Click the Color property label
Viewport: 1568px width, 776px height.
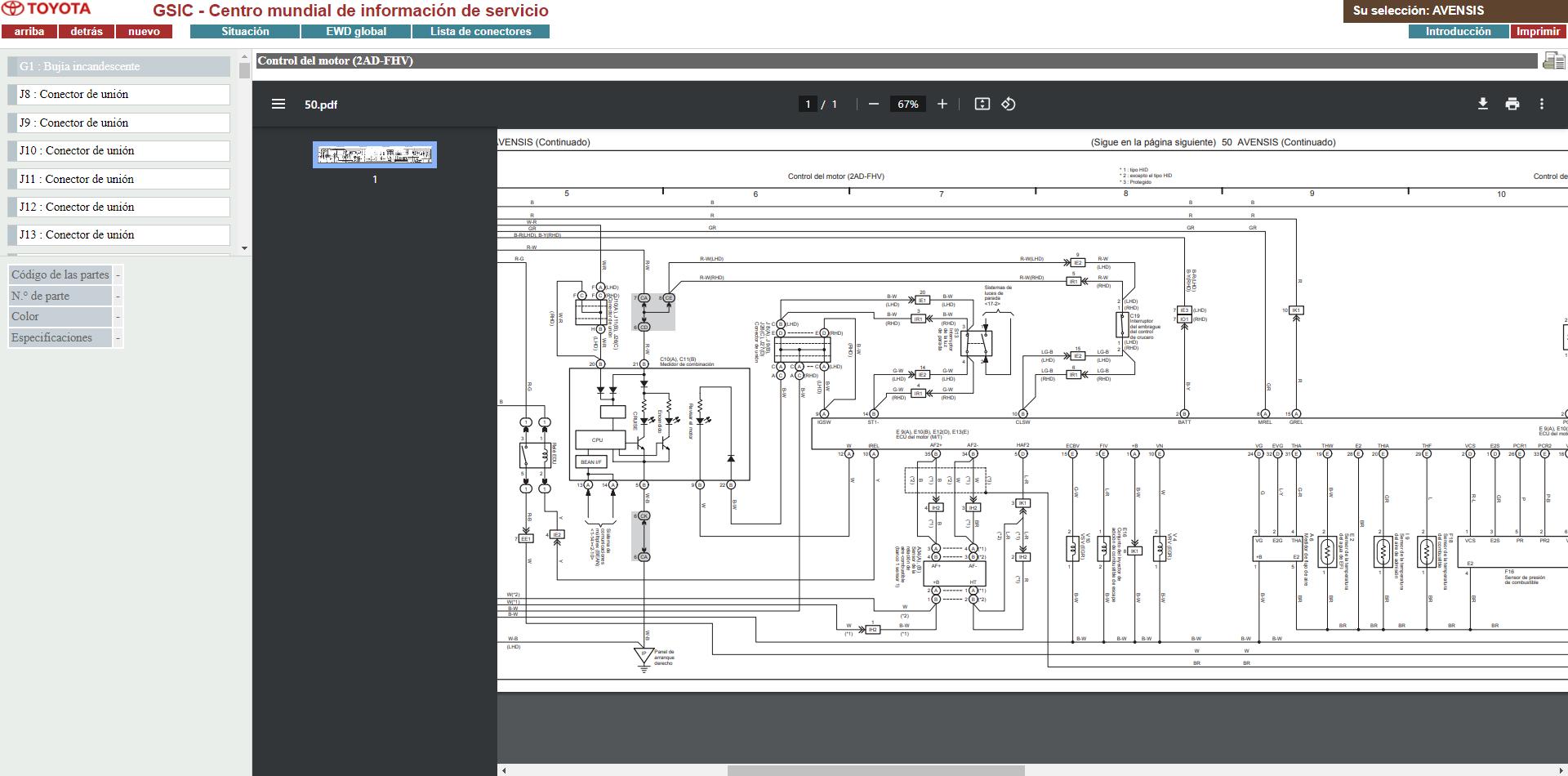tap(60, 316)
